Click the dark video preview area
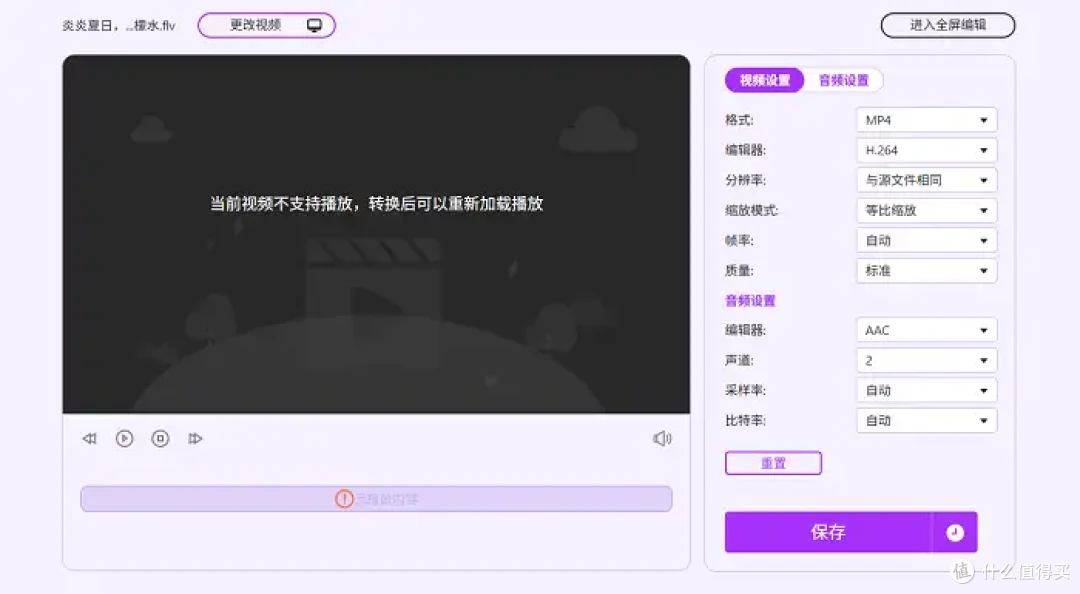Image resolution: width=1080 pixels, height=594 pixels. tap(376, 234)
